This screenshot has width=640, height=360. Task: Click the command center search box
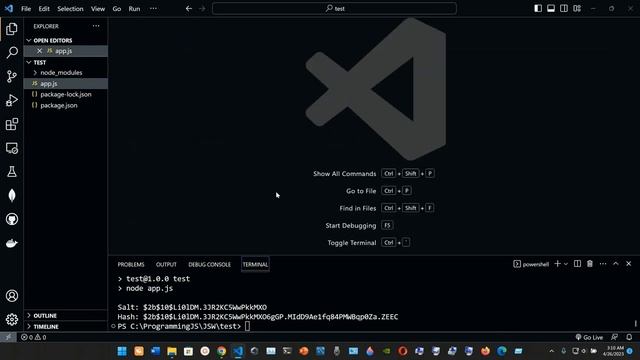[334, 9]
